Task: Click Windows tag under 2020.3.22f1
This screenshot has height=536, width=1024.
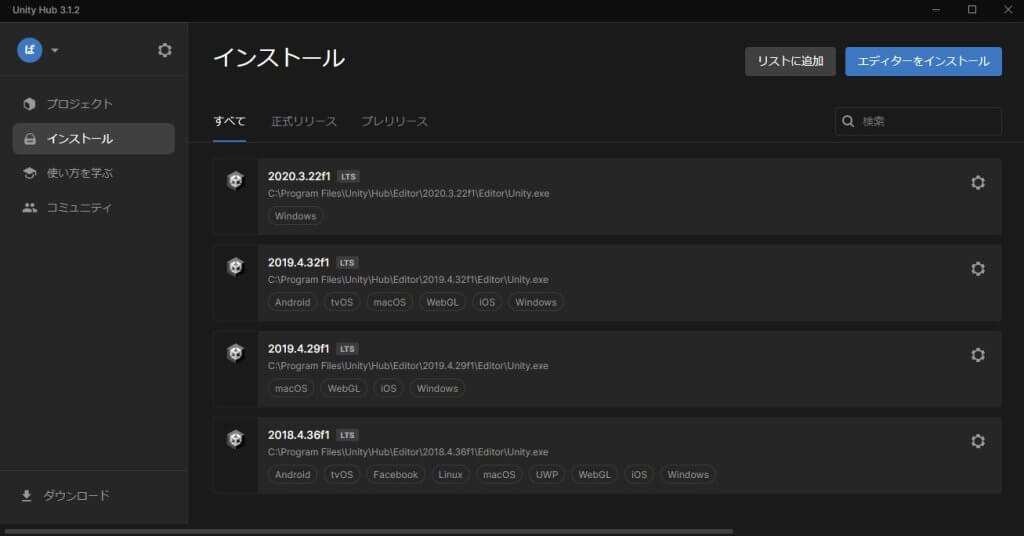Action: coord(295,216)
